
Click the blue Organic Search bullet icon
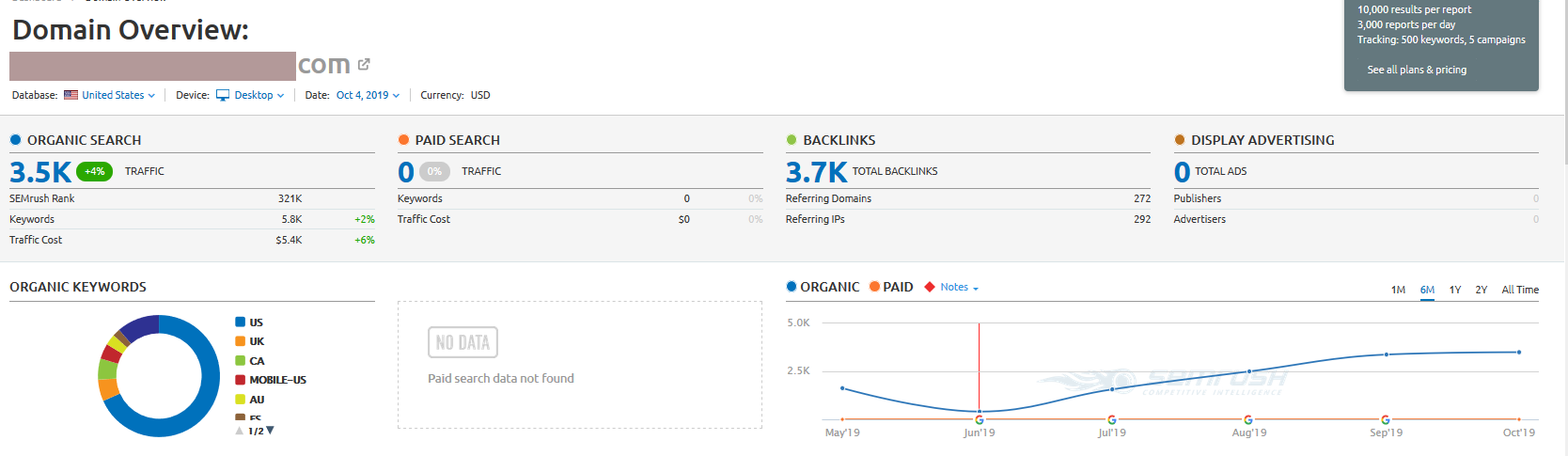(x=15, y=140)
